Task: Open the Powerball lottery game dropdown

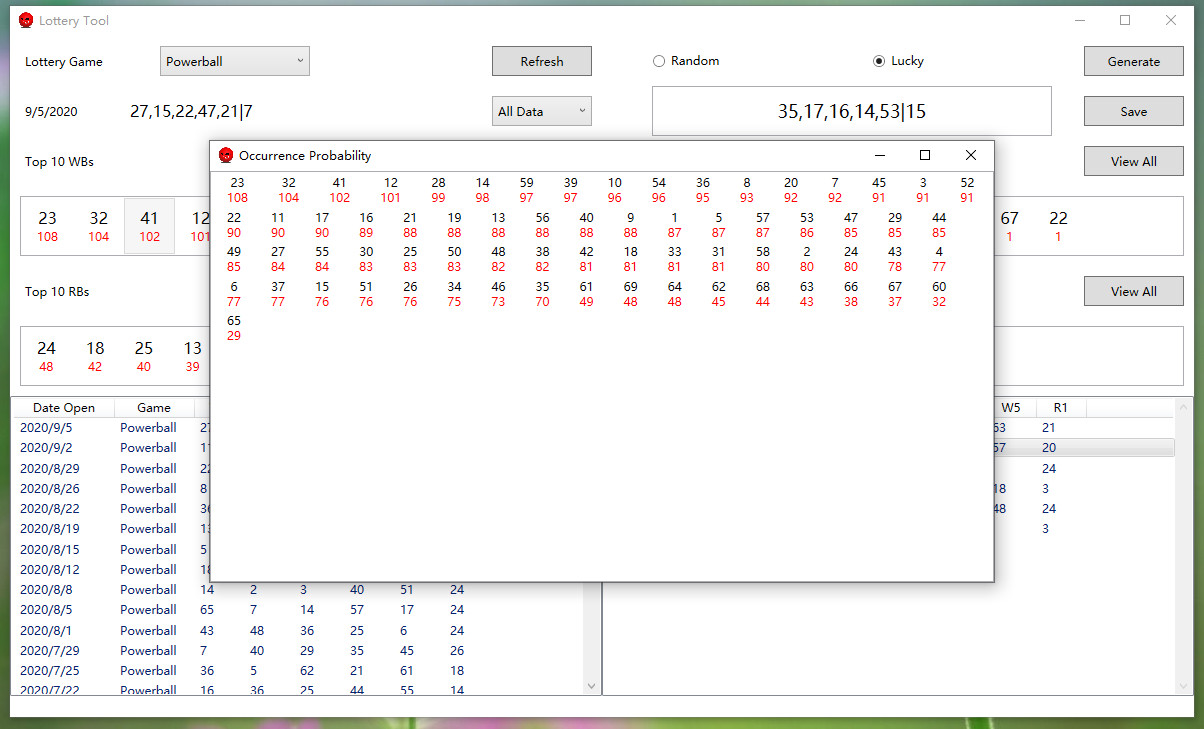Action: (x=235, y=61)
